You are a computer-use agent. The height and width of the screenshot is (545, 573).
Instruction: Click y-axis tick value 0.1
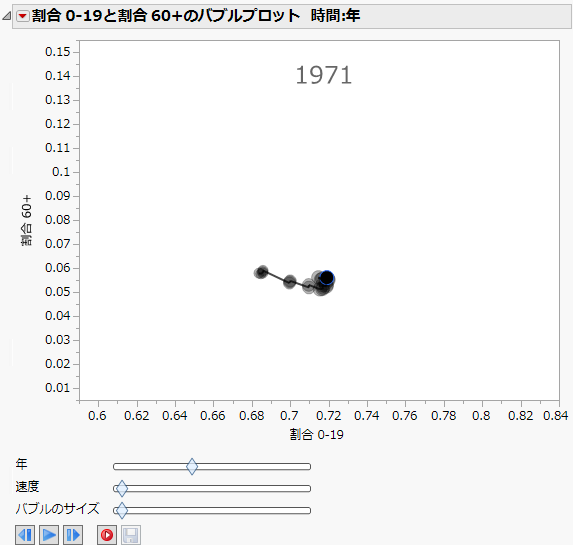point(61,172)
